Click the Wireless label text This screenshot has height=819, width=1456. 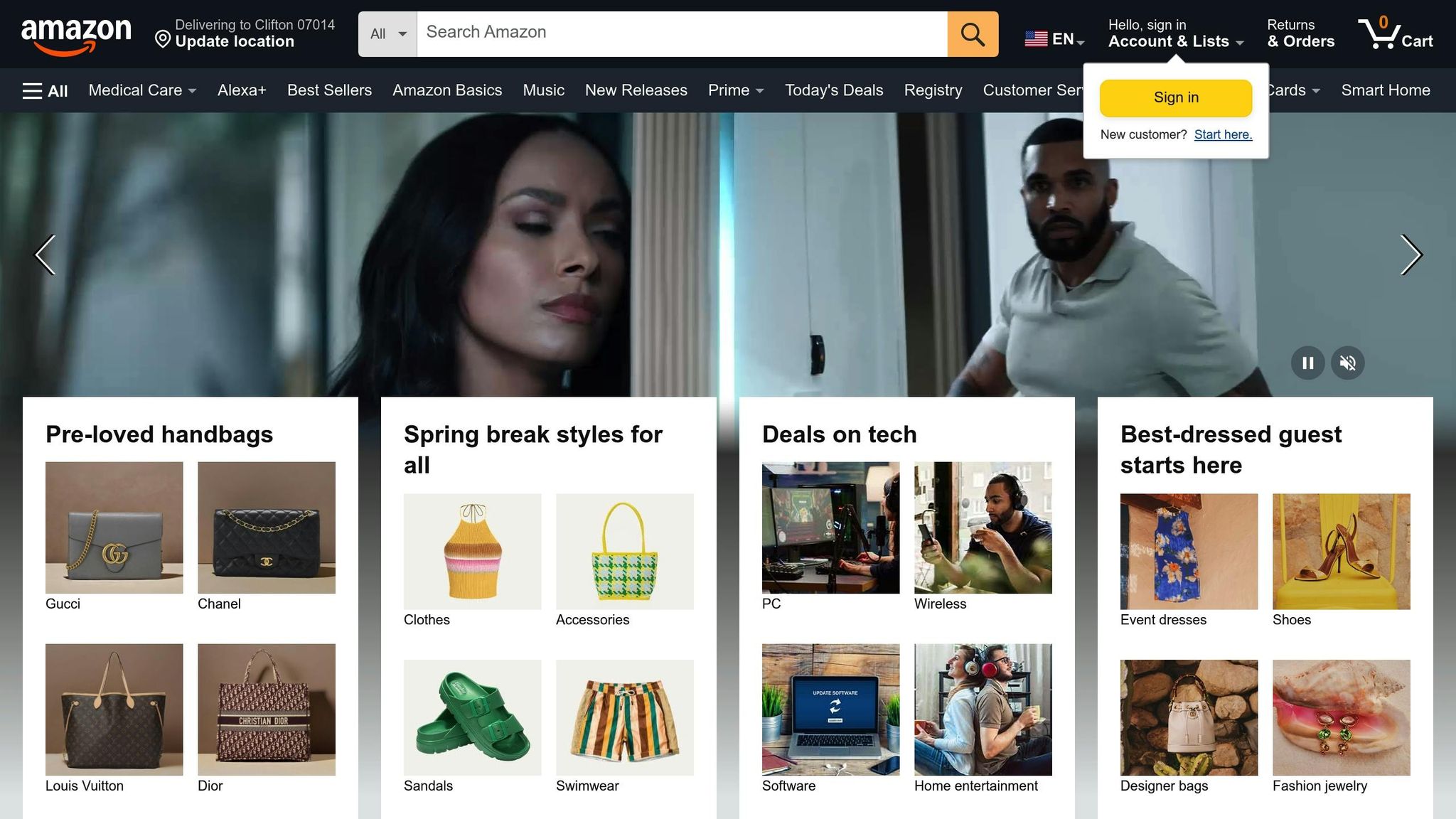(x=940, y=604)
